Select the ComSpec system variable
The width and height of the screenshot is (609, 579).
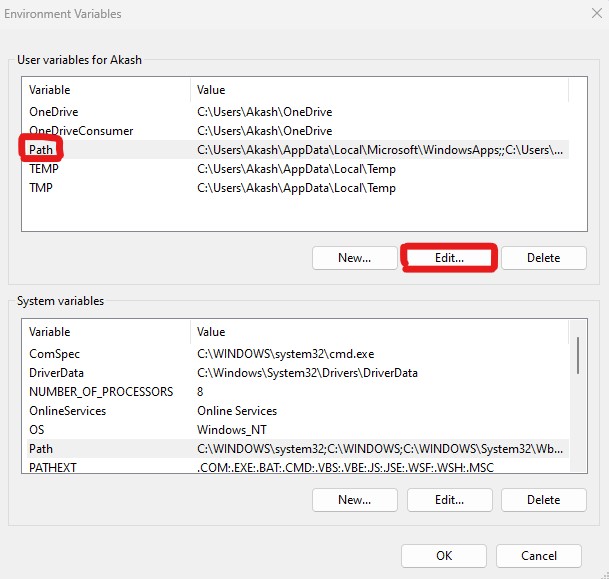(55, 354)
